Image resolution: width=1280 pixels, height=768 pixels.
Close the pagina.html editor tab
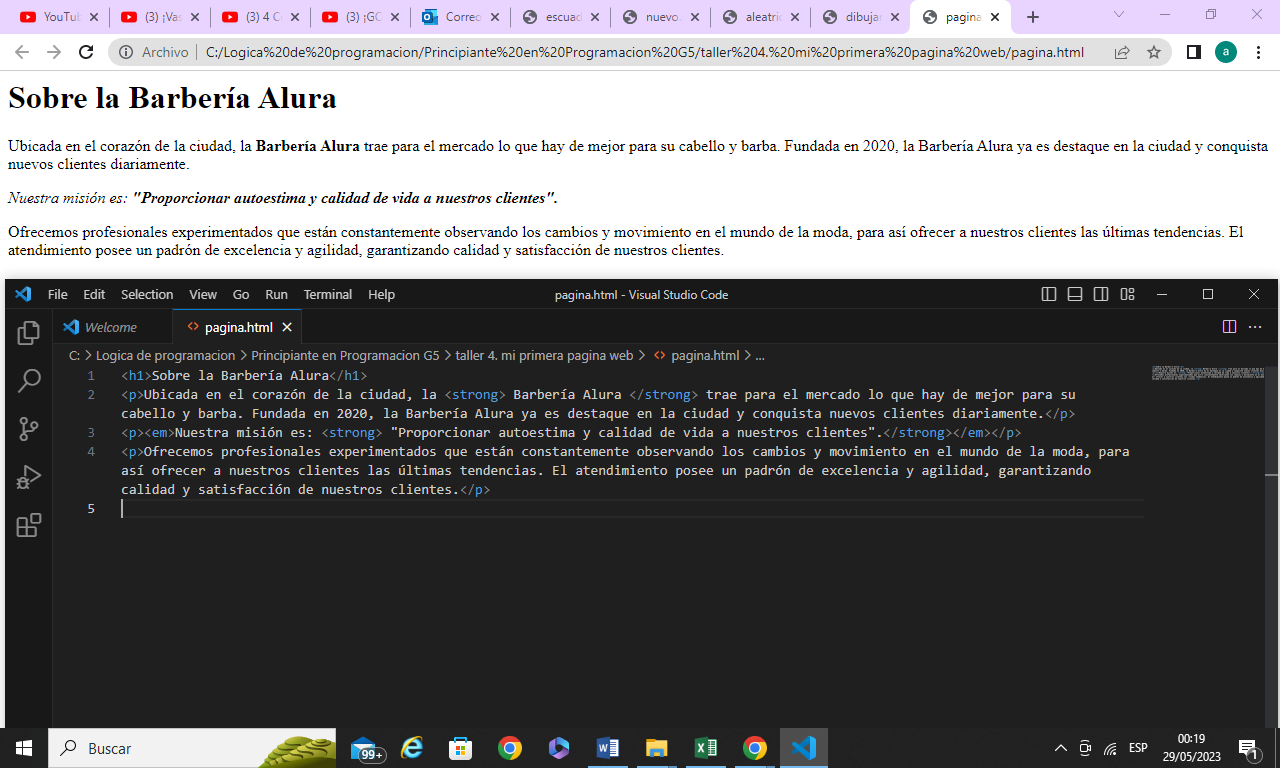[x=287, y=327]
